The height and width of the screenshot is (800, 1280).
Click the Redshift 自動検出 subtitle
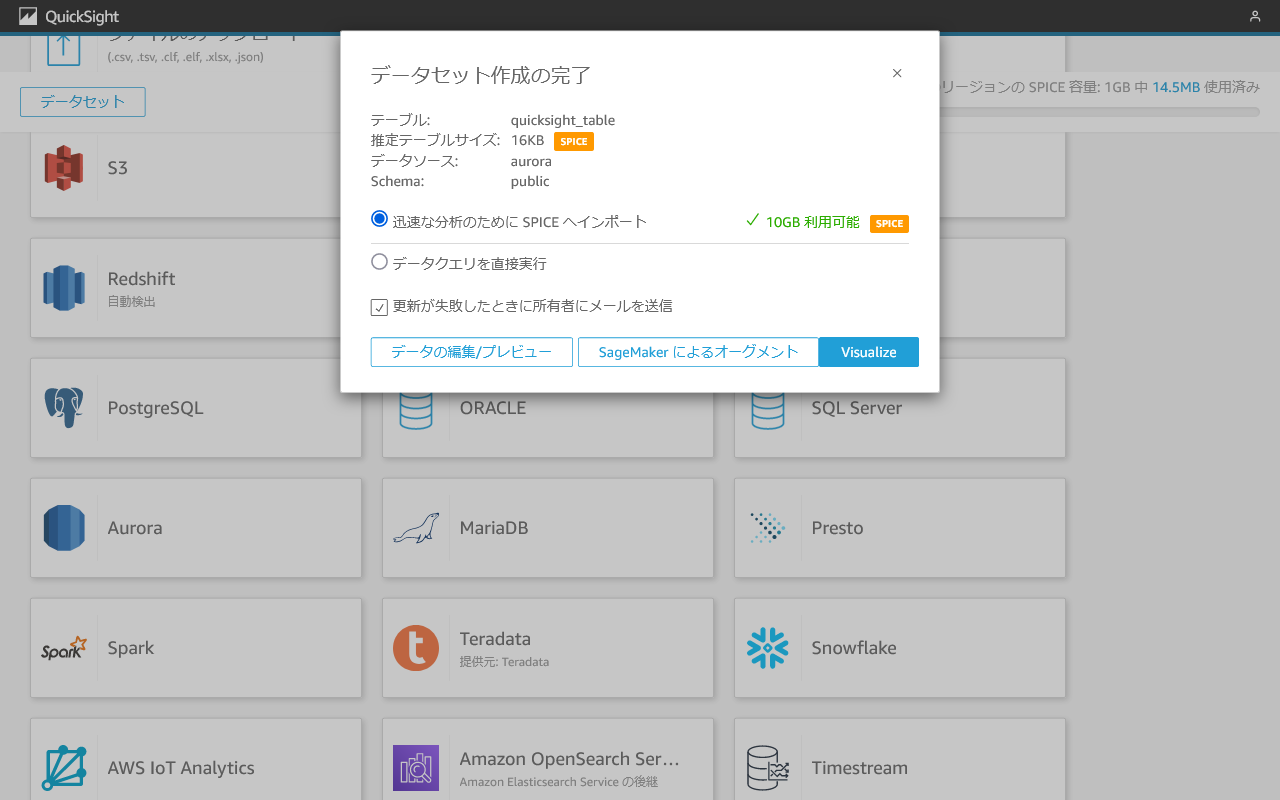click(x=132, y=301)
